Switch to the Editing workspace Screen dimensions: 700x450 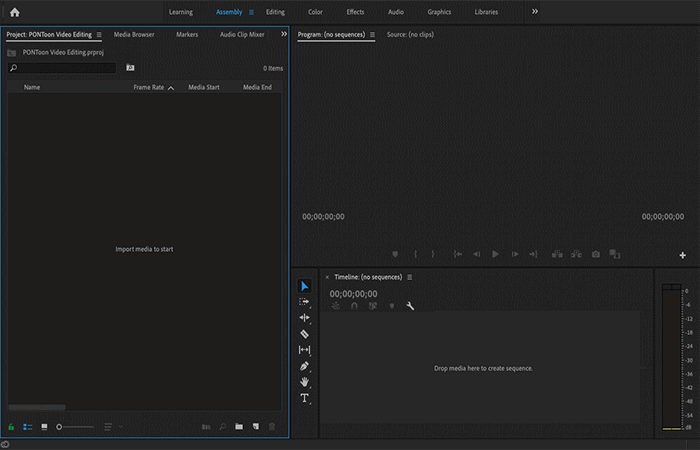[x=275, y=12]
